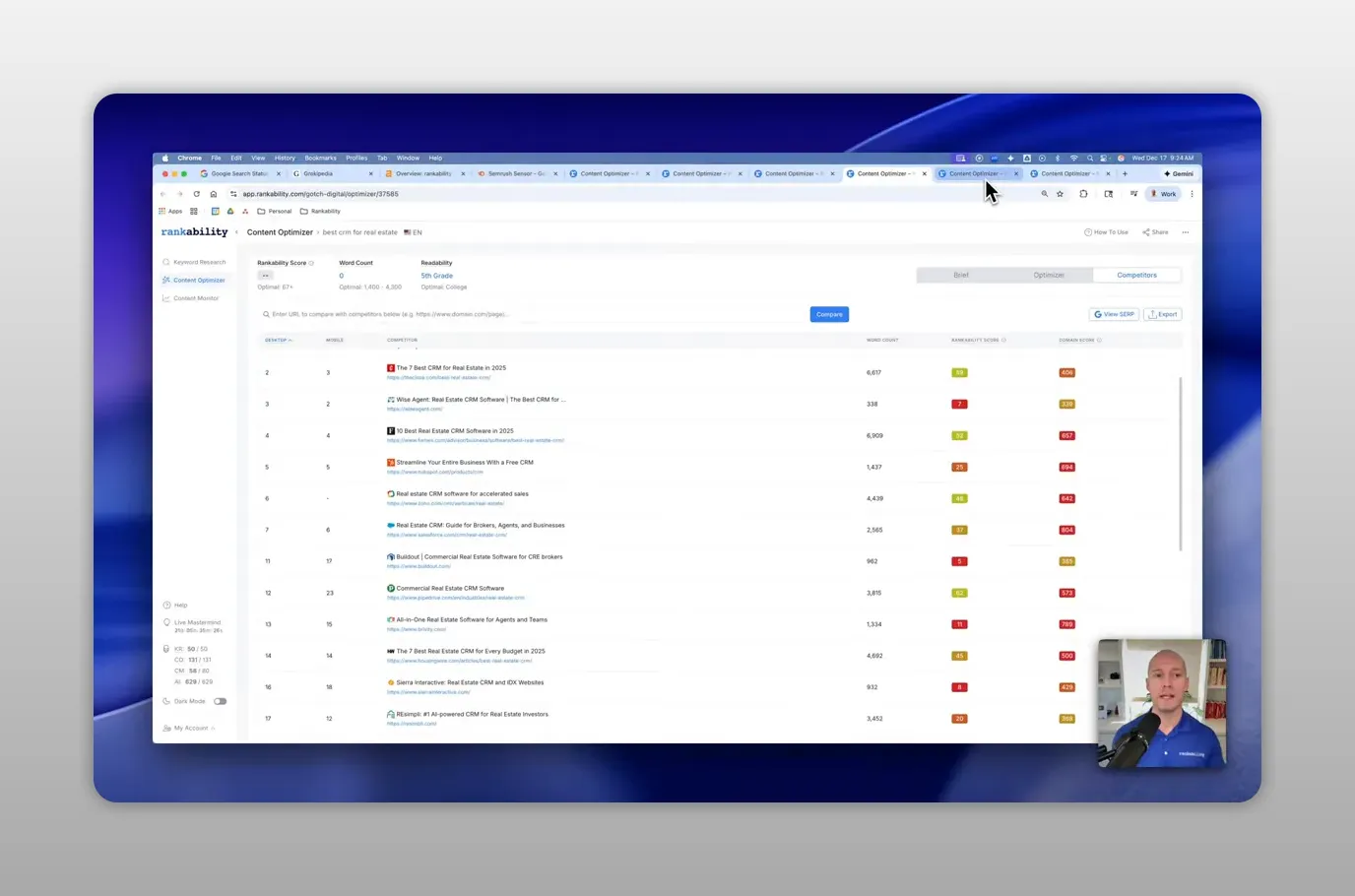Open the Bookmarks menu in macOS menu bar
Screen dimensions: 1355x896
click(x=320, y=158)
